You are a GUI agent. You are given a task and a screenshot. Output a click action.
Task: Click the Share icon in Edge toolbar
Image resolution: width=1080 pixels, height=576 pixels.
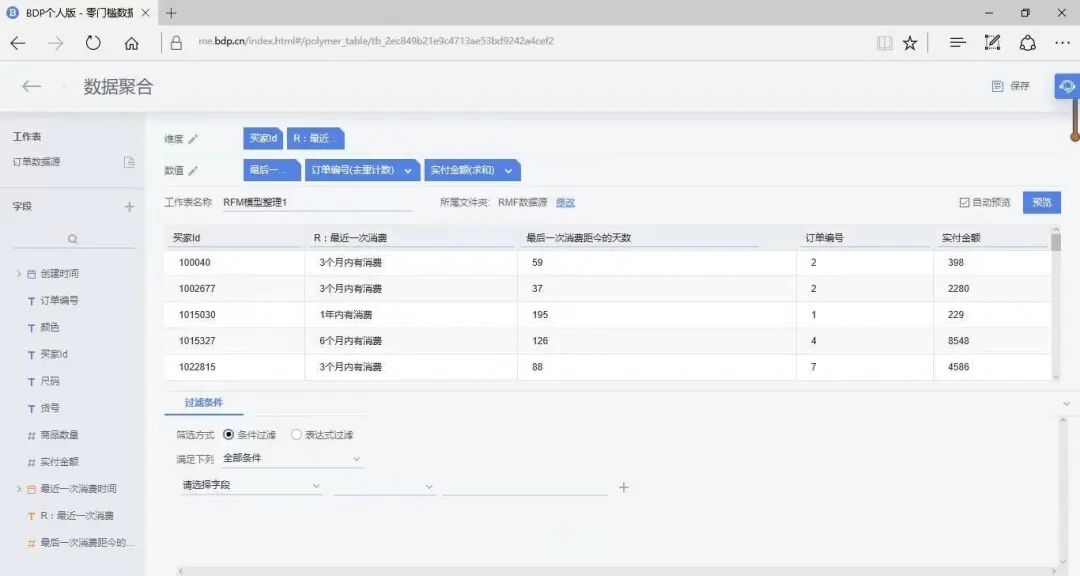1026,42
